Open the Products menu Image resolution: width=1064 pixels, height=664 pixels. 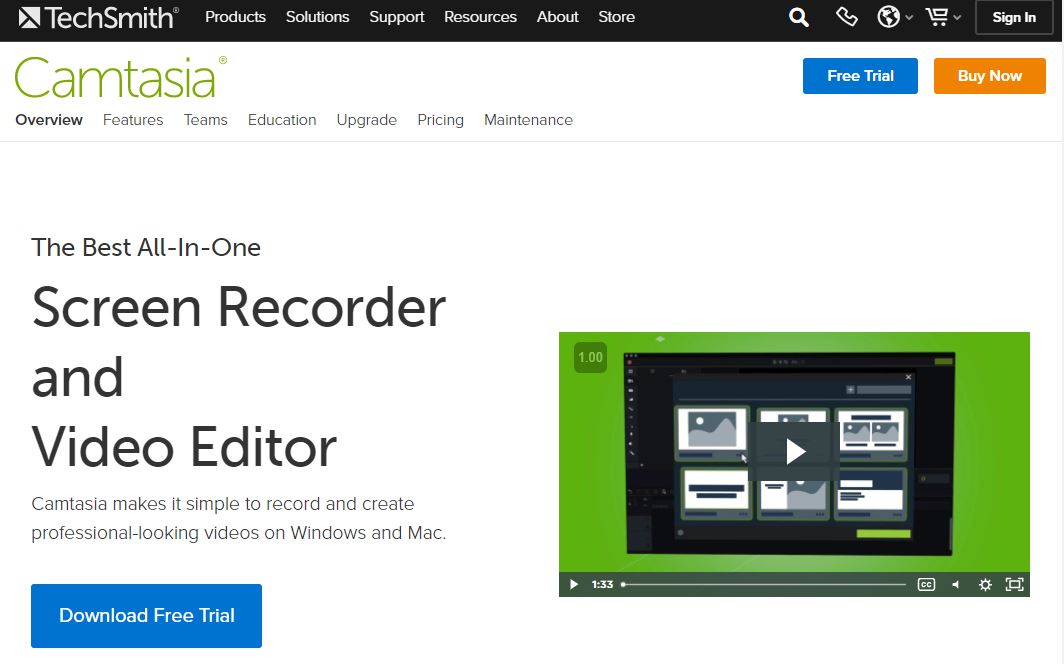coord(235,17)
